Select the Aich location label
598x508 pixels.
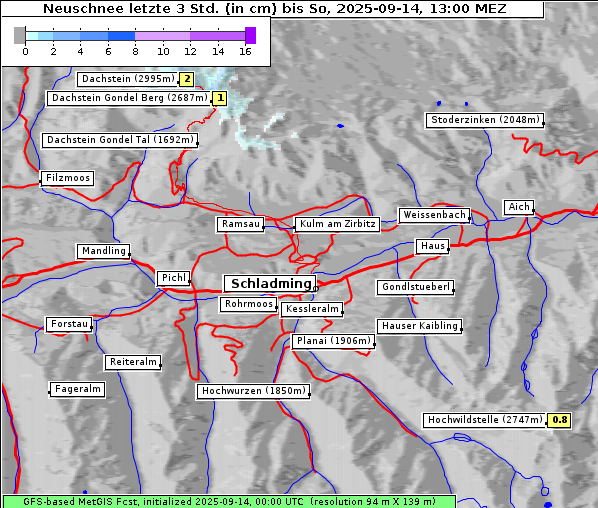(519, 207)
